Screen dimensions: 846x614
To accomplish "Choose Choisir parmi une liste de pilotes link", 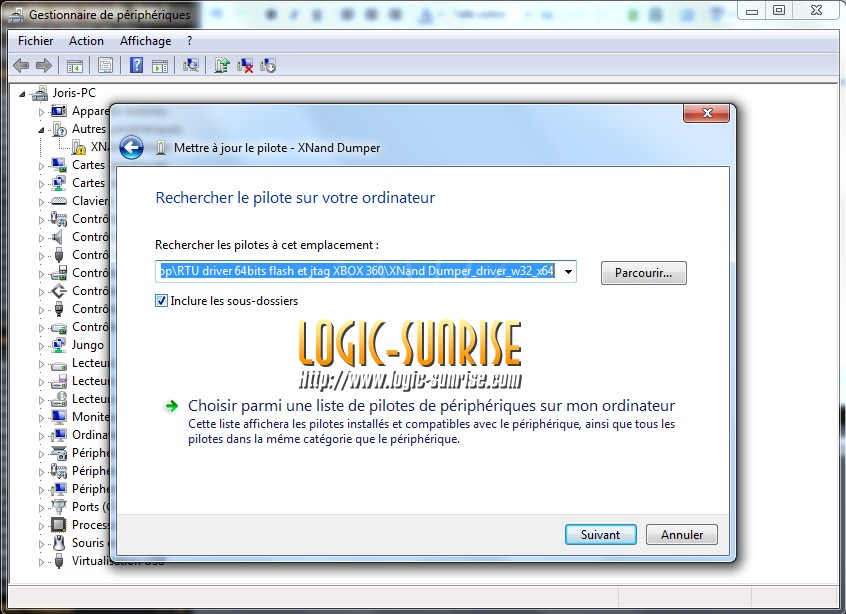I will [x=431, y=406].
